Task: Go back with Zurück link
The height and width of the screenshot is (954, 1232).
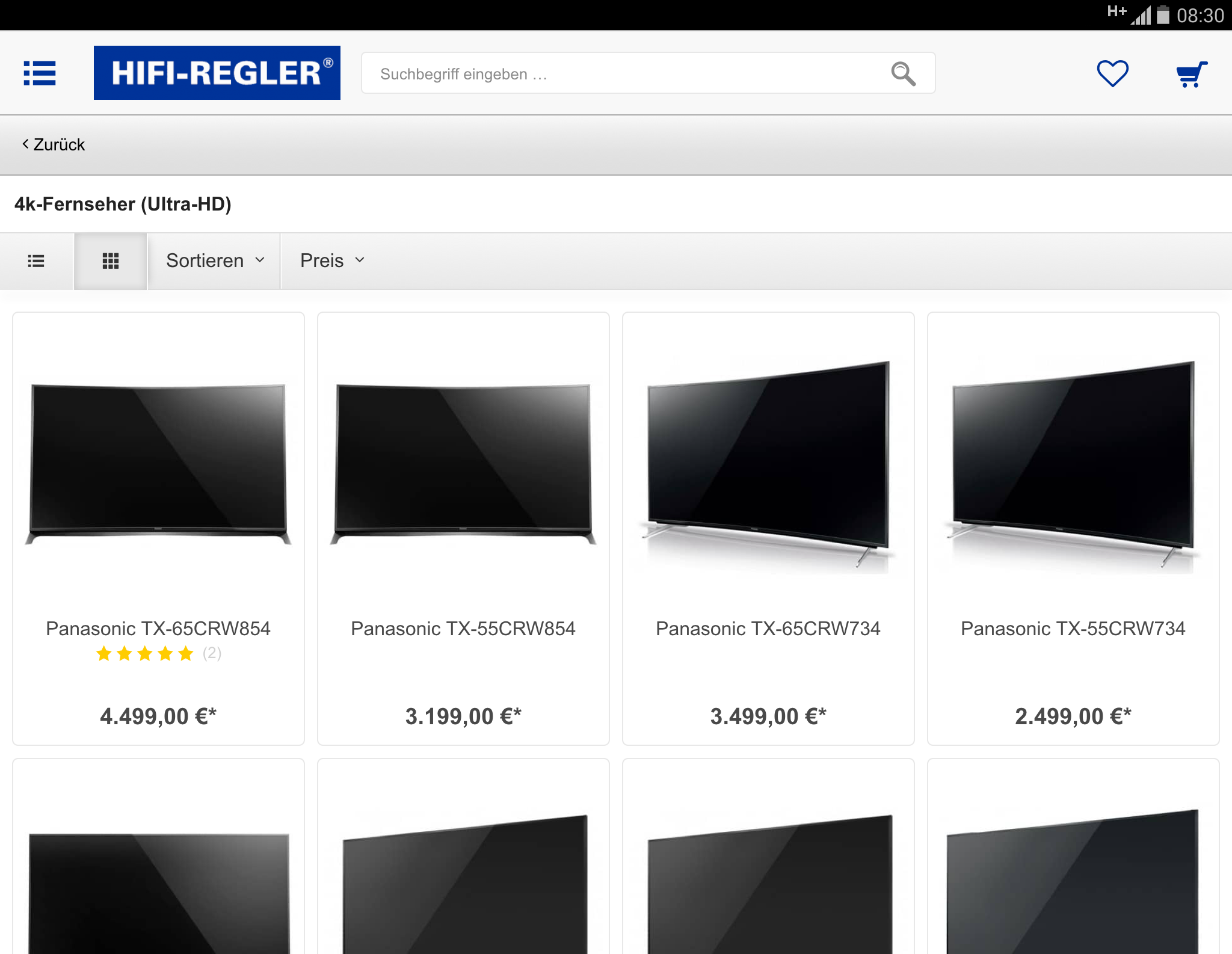Action: point(54,144)
